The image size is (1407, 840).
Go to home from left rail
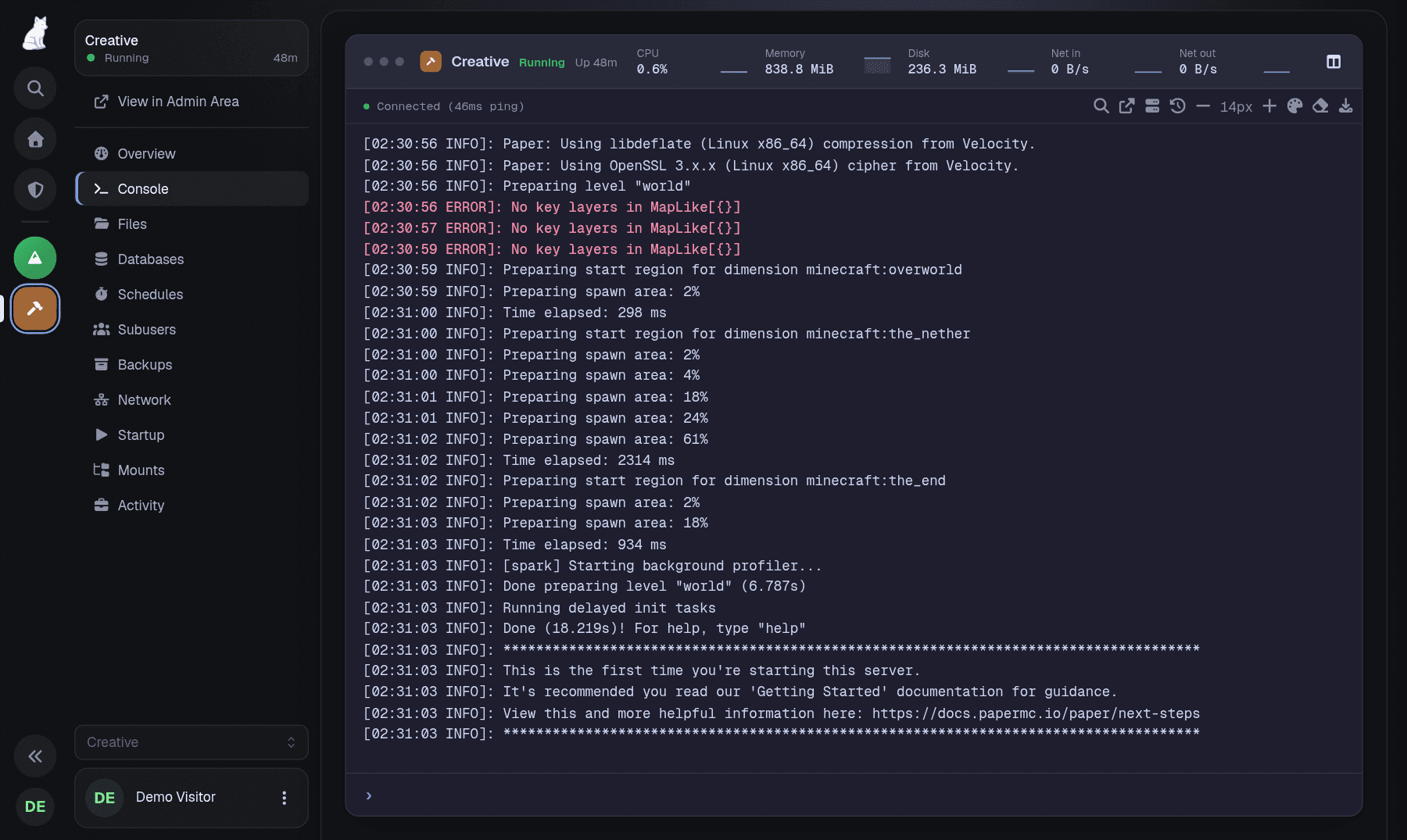[x=35, y=139]
